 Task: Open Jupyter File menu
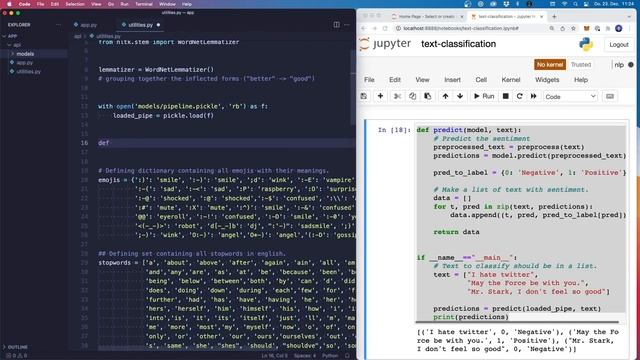369,80
